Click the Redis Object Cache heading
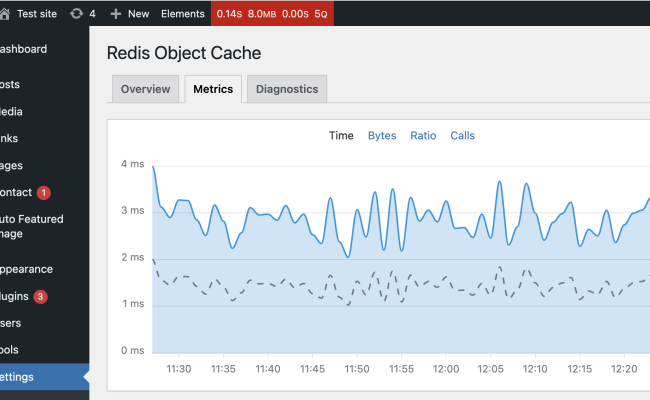650x400 pixels. (x=184, y=53)
